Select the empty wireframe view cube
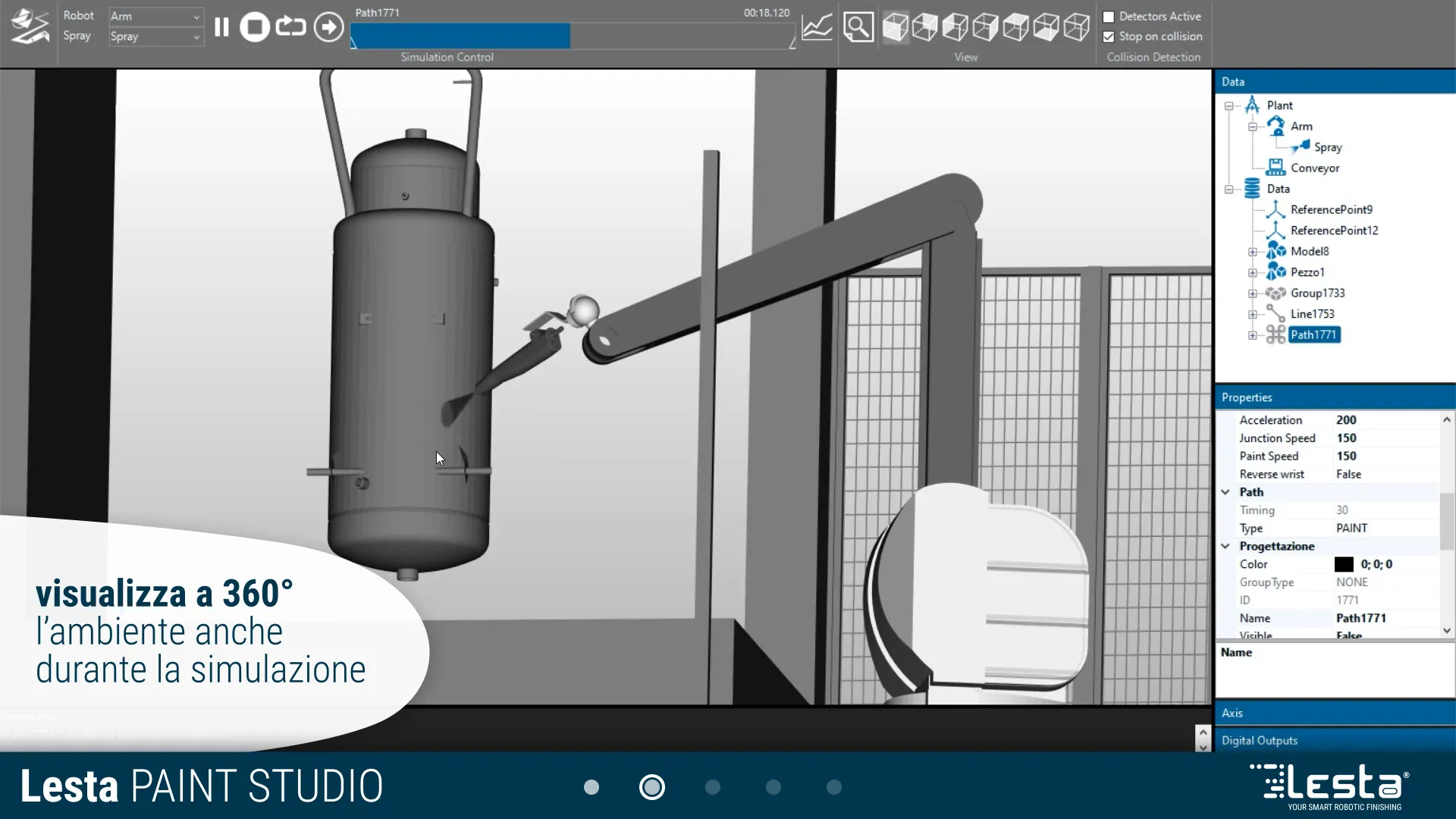Screen dimensions: 1456x819 click(x=1077, y=27)
